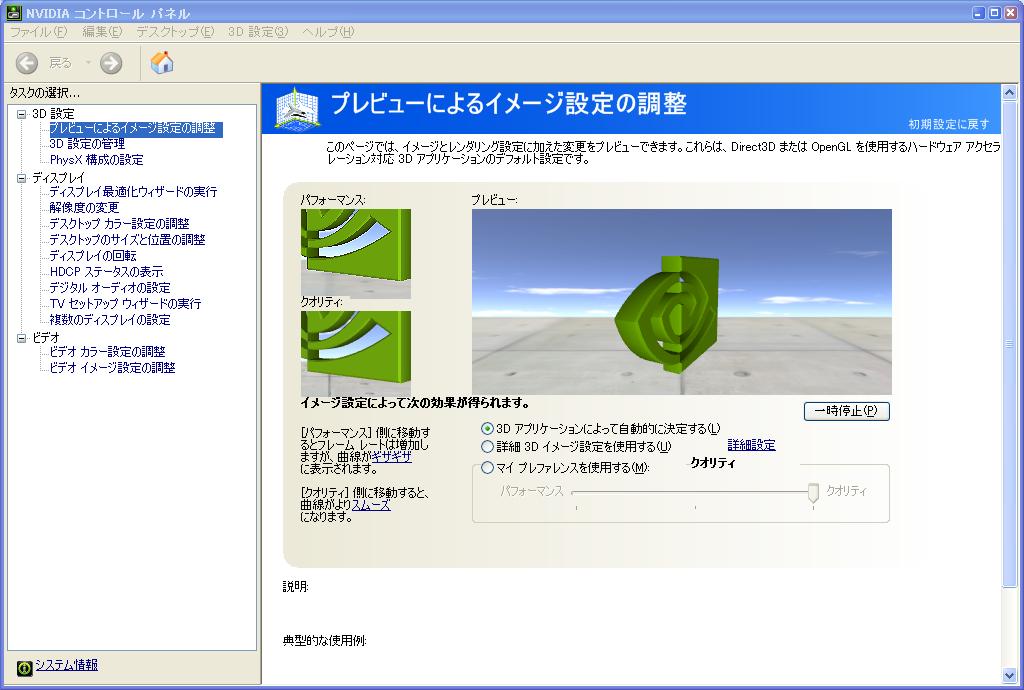The height and width of the screenshot is (690, 1024).
Task: Open ディスプレイの回転 page
Action: pos(93,256)
